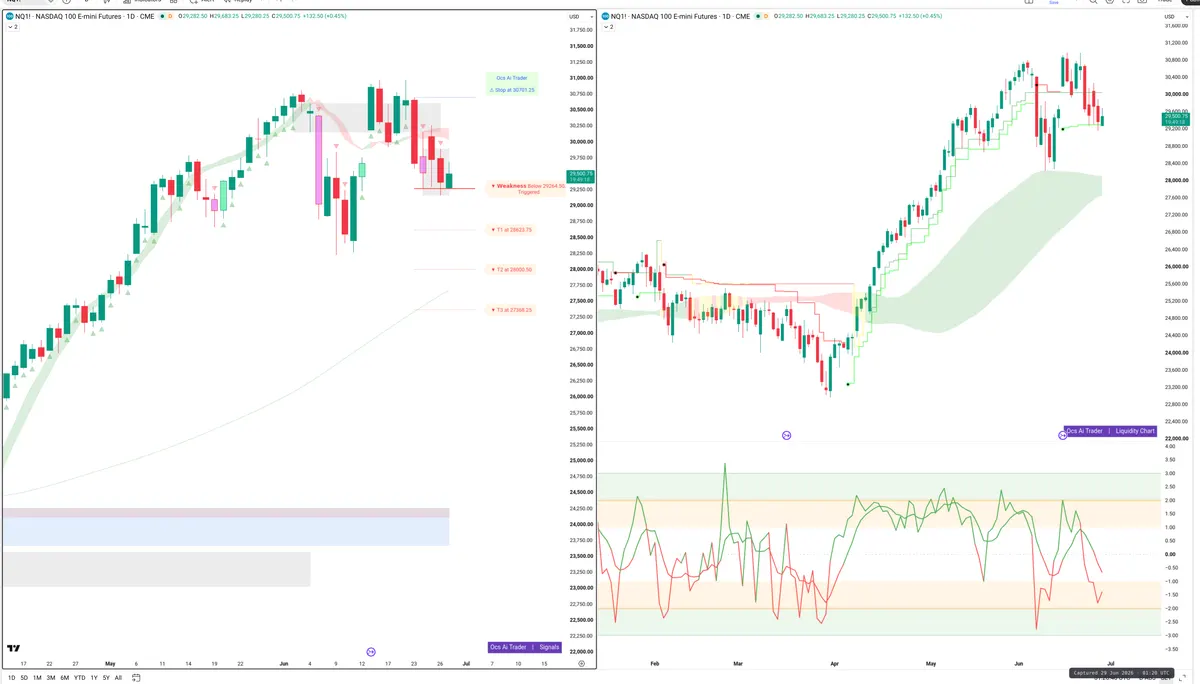This screenshot has width=1200, height=684.
Task: Click the NQ1! symbol title on left chart
Action: click(85, 16)
